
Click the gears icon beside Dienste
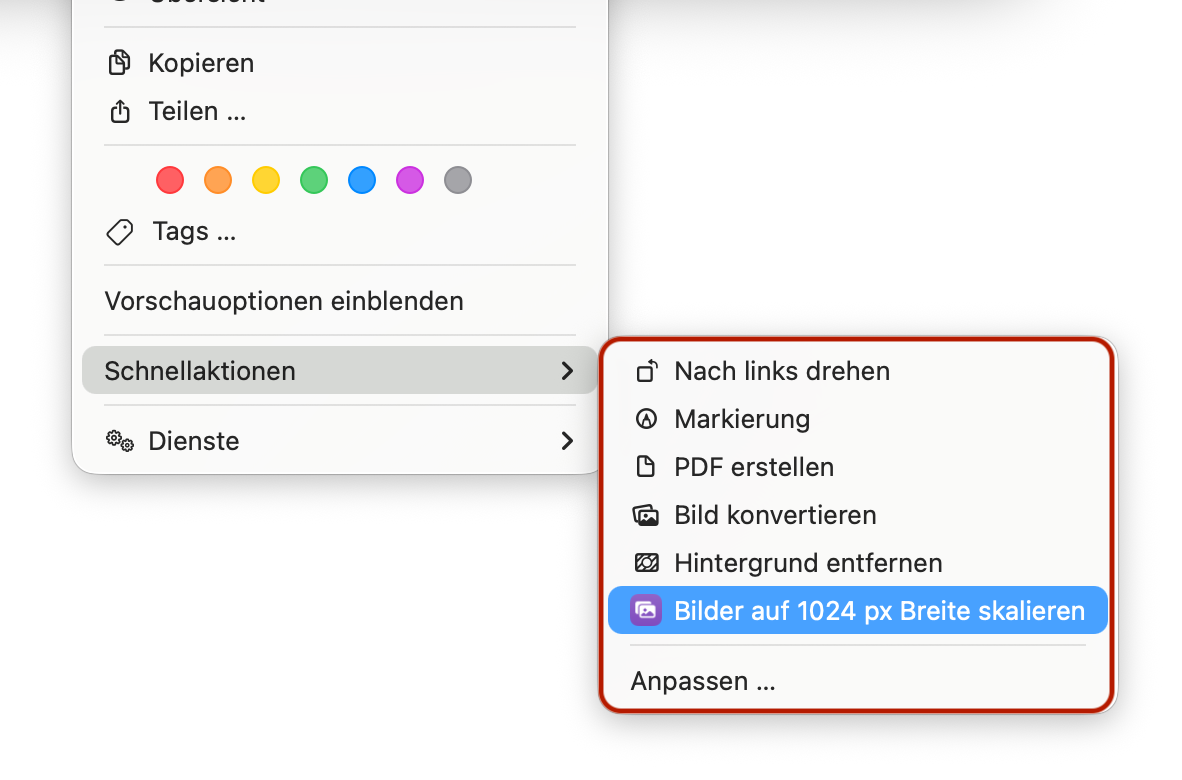pyautogui.click(x=120, y=441)
